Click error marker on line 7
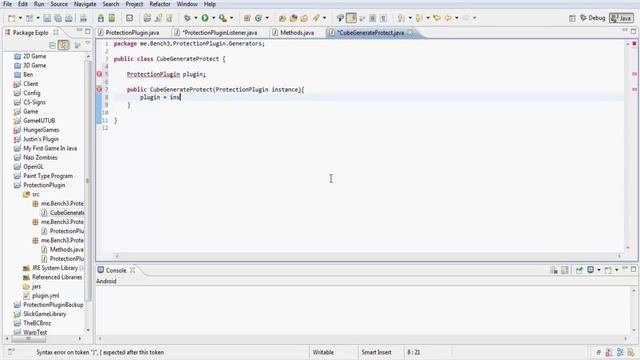Viewport: 640px width, 360px height. pos(99,89)
